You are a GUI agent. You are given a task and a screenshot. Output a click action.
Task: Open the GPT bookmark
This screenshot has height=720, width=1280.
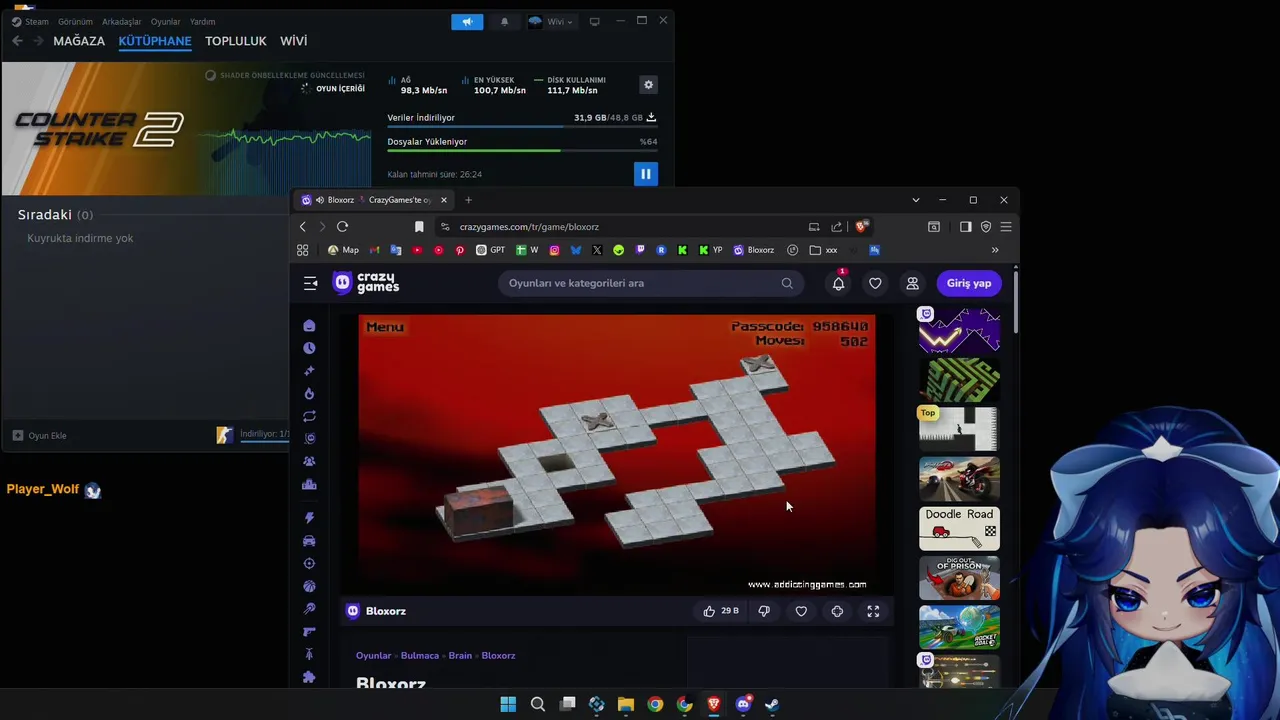point(491,250)
